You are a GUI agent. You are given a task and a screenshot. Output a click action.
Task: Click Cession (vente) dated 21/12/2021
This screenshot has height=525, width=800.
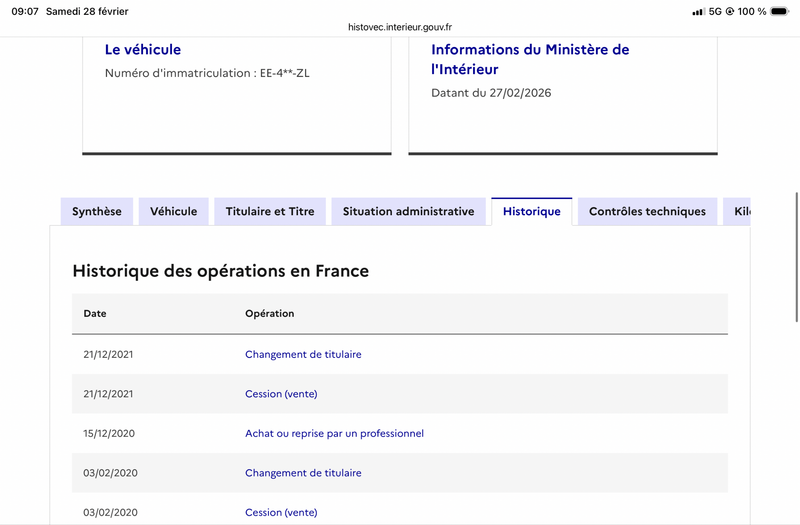(x=281, y=394)
